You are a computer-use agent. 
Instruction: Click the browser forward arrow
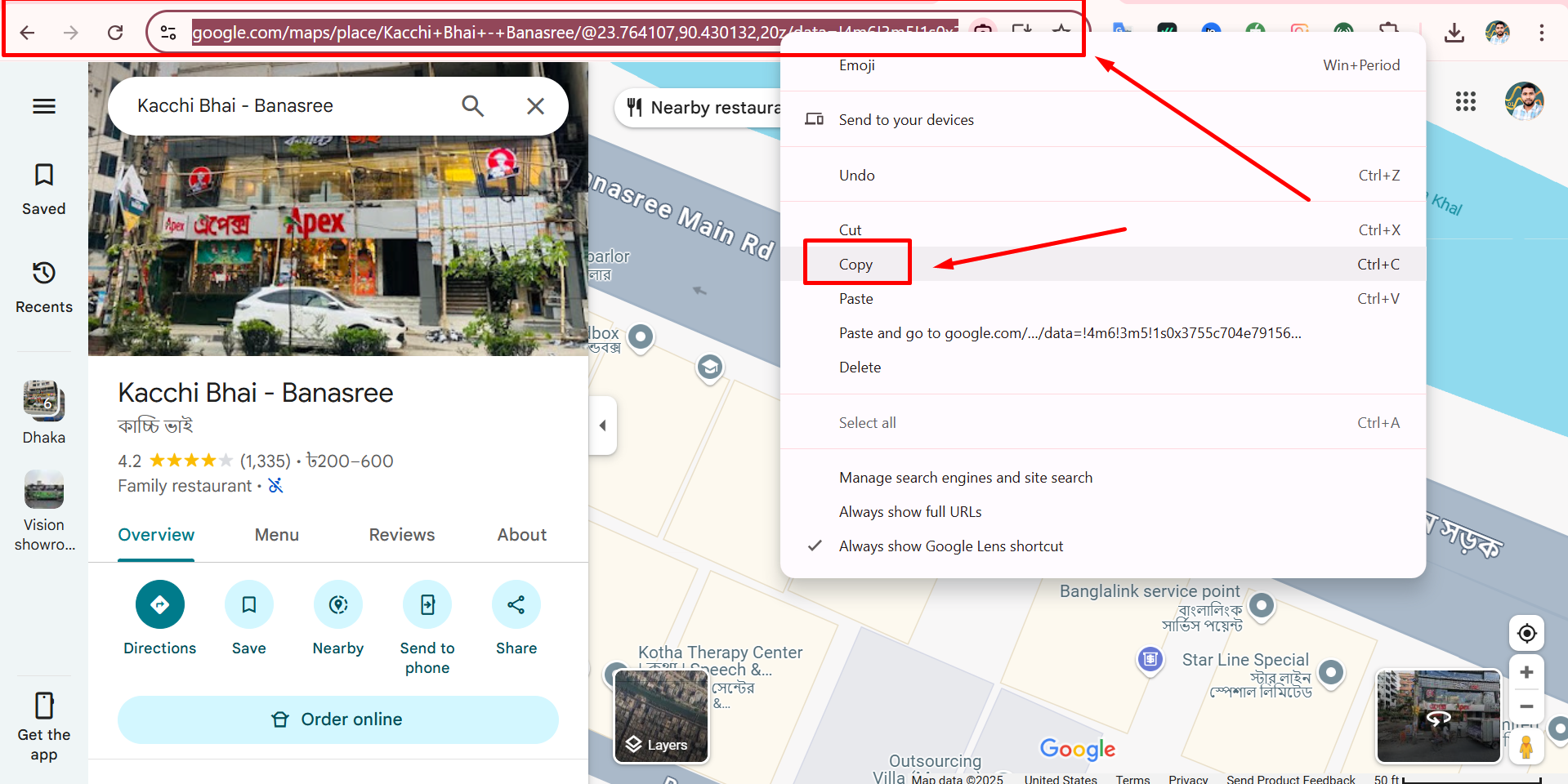(71, 33)
